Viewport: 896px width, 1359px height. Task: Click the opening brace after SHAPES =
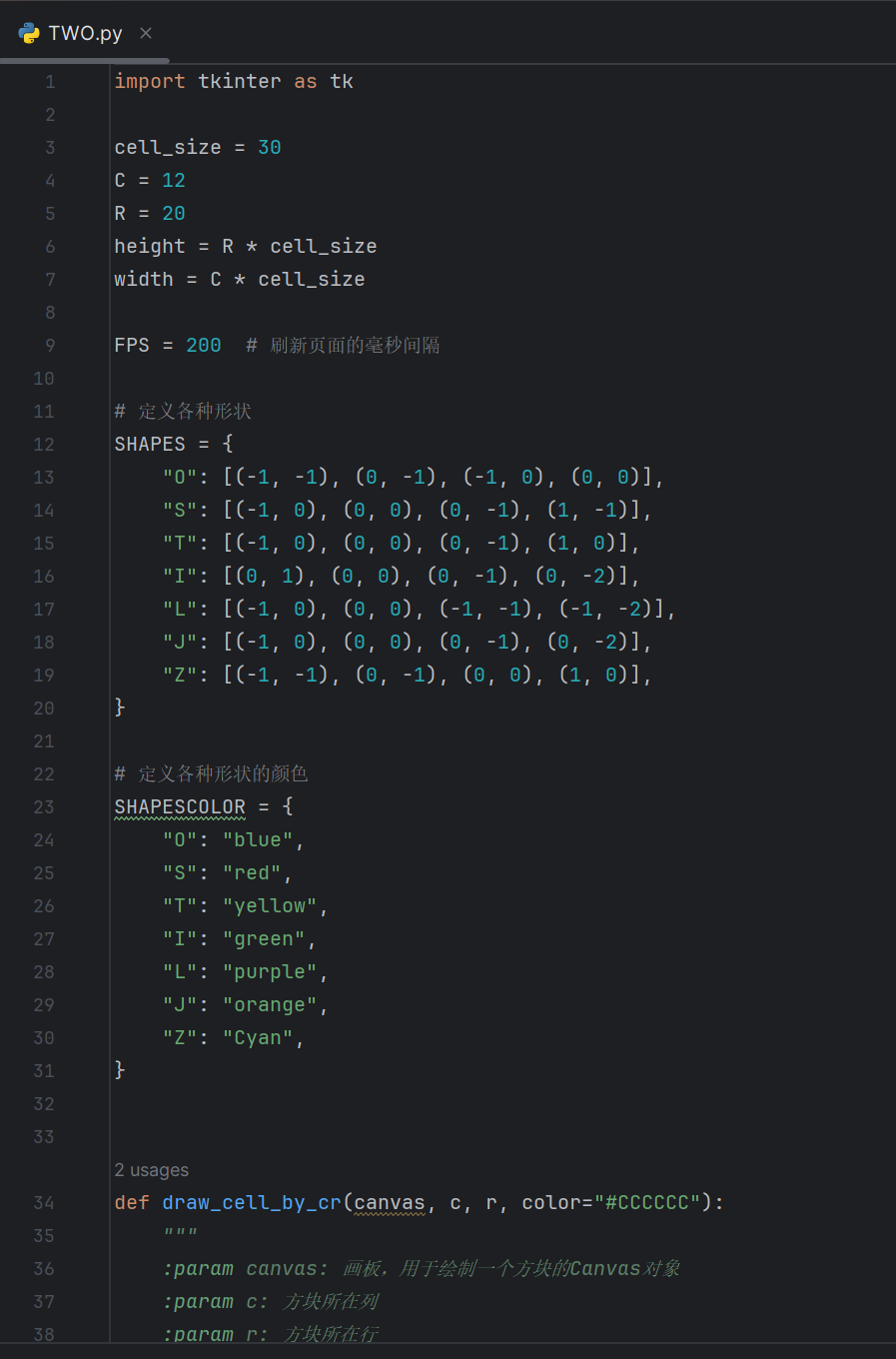click(228, 444)
